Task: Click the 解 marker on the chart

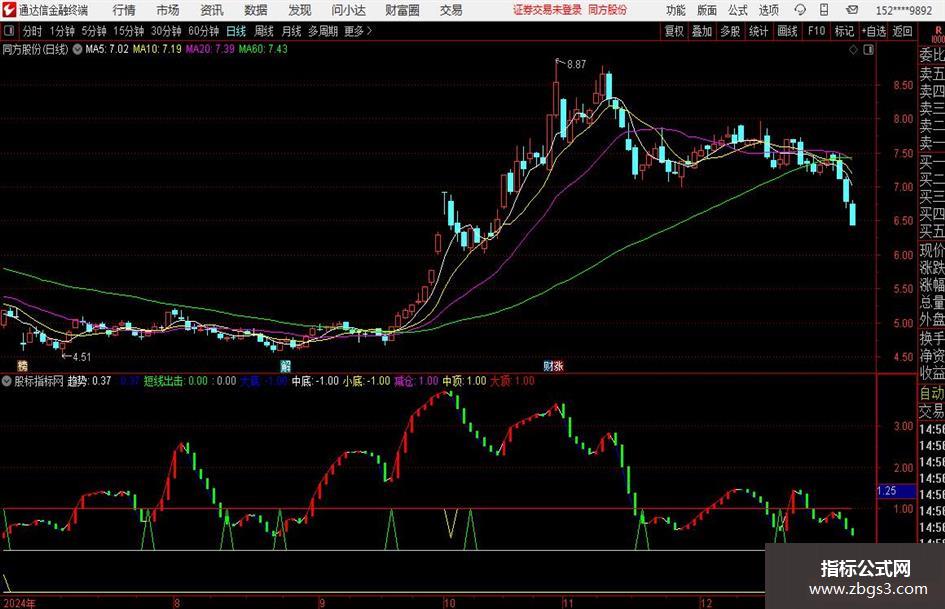Action: [286, 365]
